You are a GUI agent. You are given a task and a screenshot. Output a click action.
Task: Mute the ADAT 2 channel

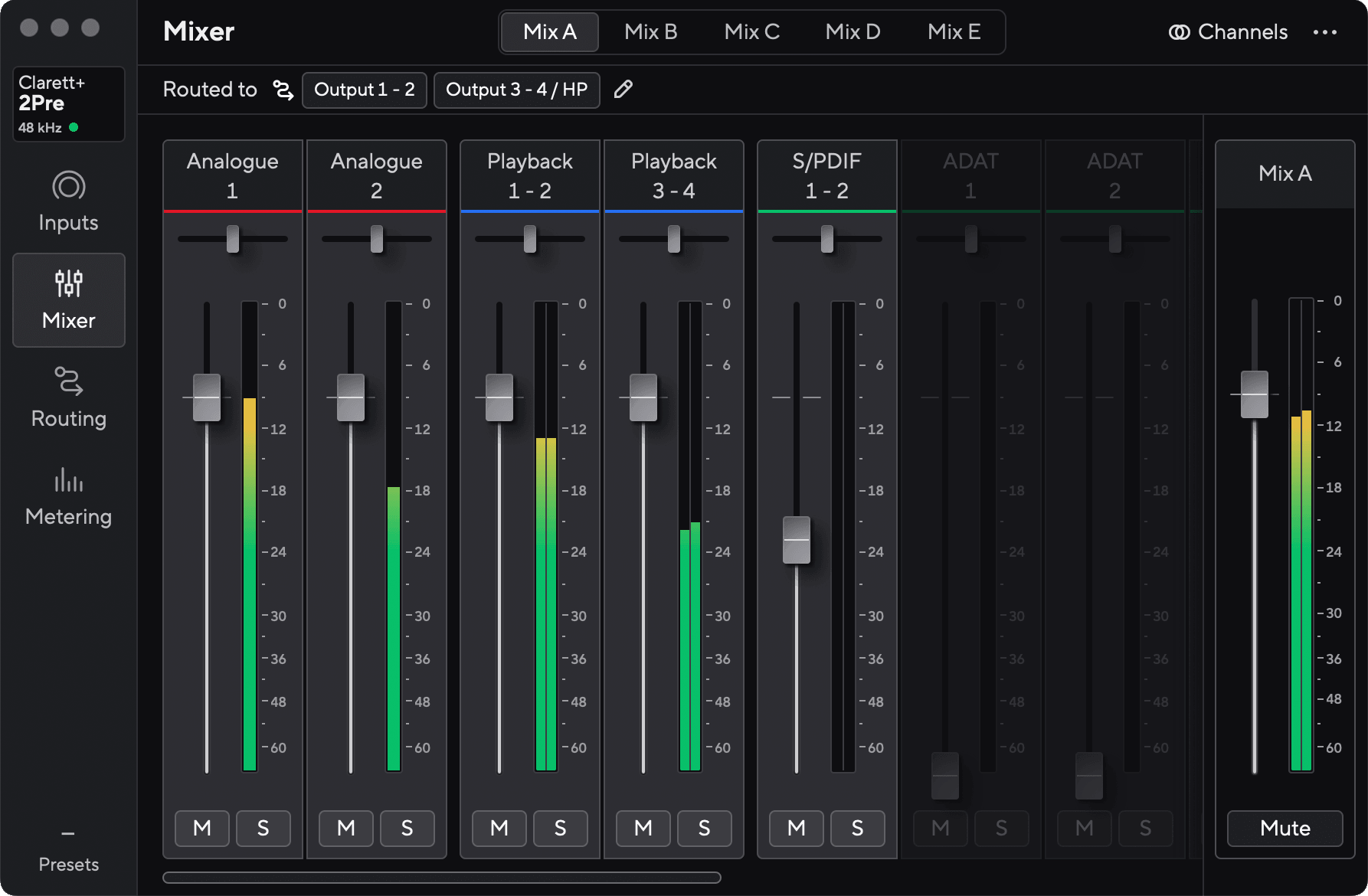pyautogui.click(x=1085, y=828)
